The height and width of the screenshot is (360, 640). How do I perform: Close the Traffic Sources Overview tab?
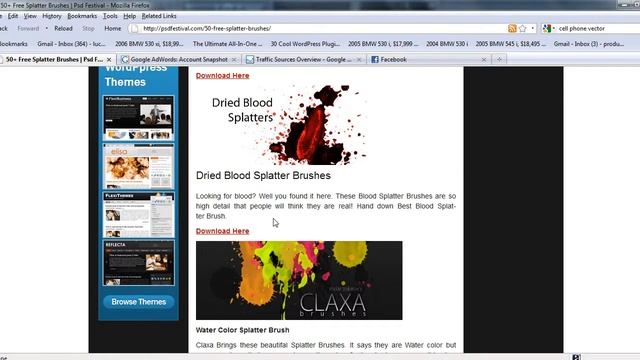point(359,60)
